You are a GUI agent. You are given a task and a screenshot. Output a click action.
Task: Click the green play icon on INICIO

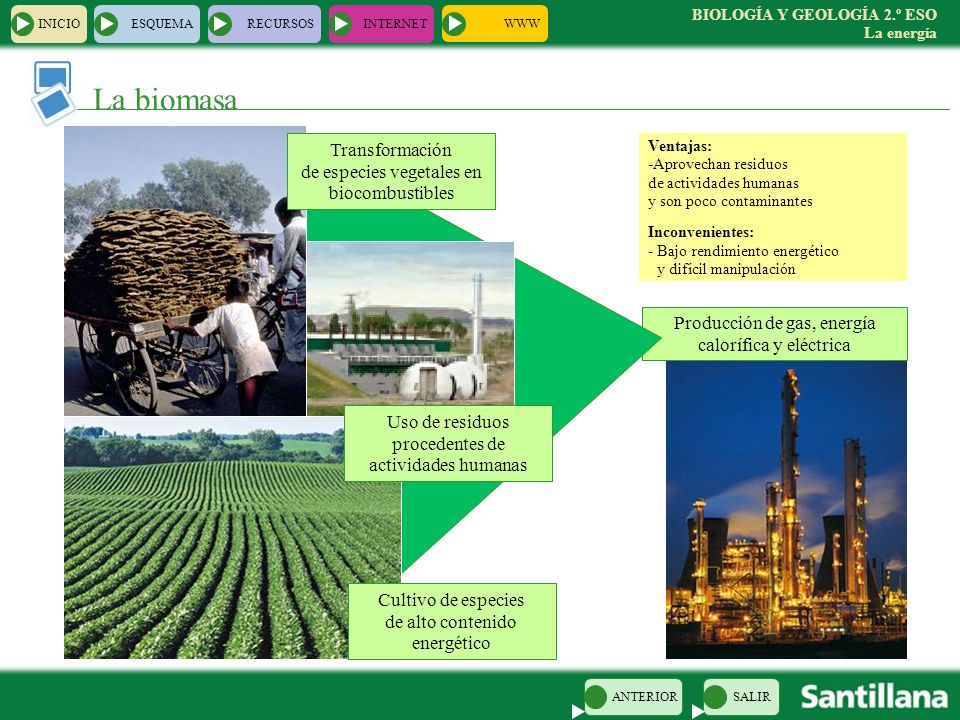tap(23, 24)
